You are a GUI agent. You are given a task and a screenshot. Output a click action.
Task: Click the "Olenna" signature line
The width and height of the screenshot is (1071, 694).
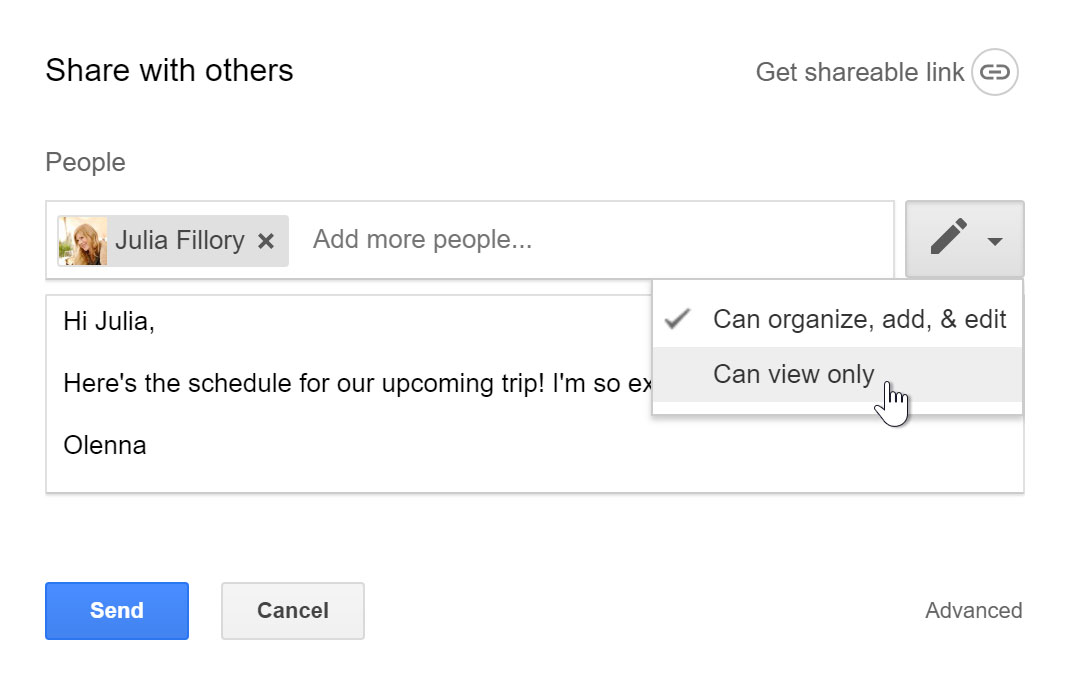click(x=105, y=445)
